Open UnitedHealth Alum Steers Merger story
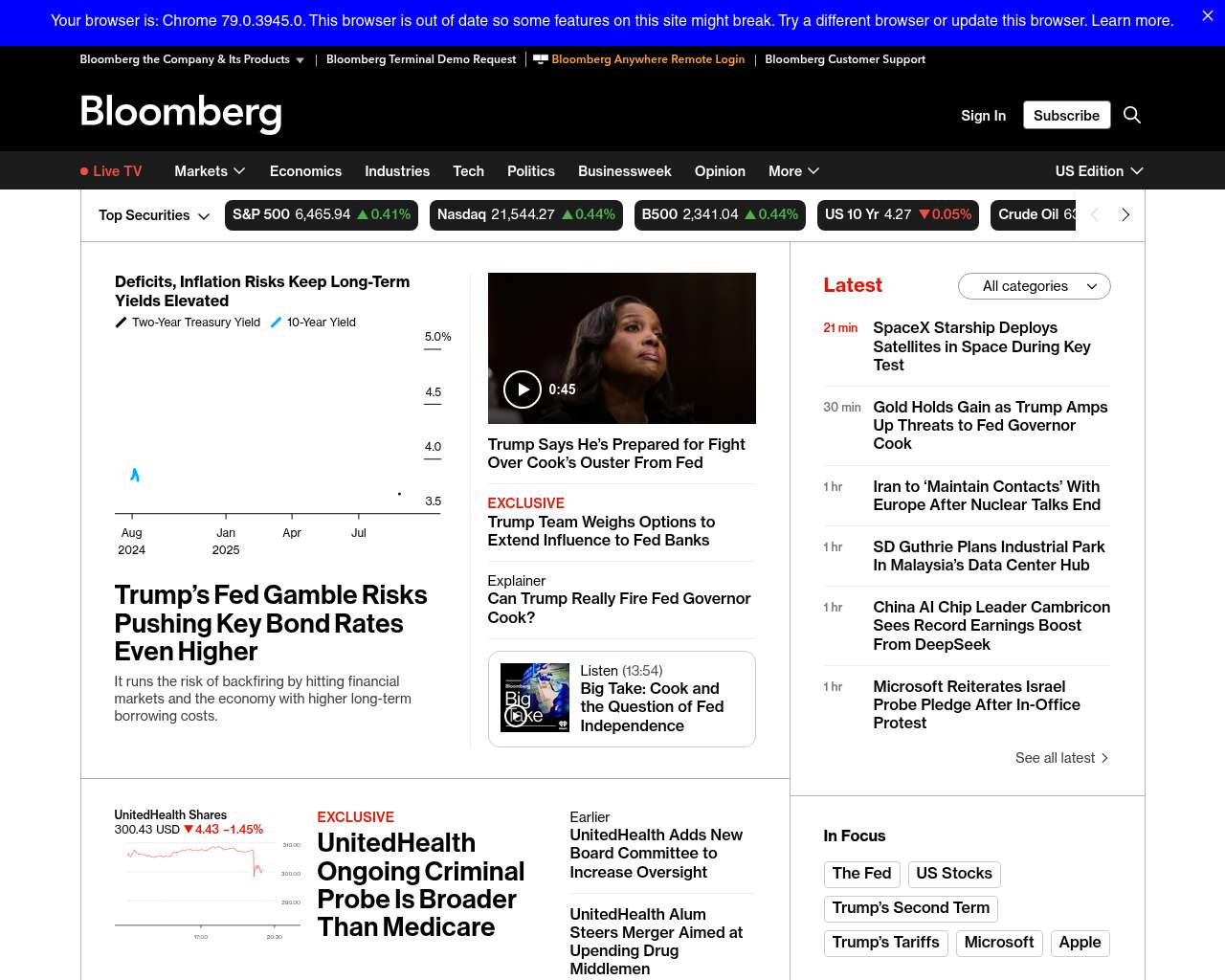This screenshot has width=1225, height=980. click(657, 942)
